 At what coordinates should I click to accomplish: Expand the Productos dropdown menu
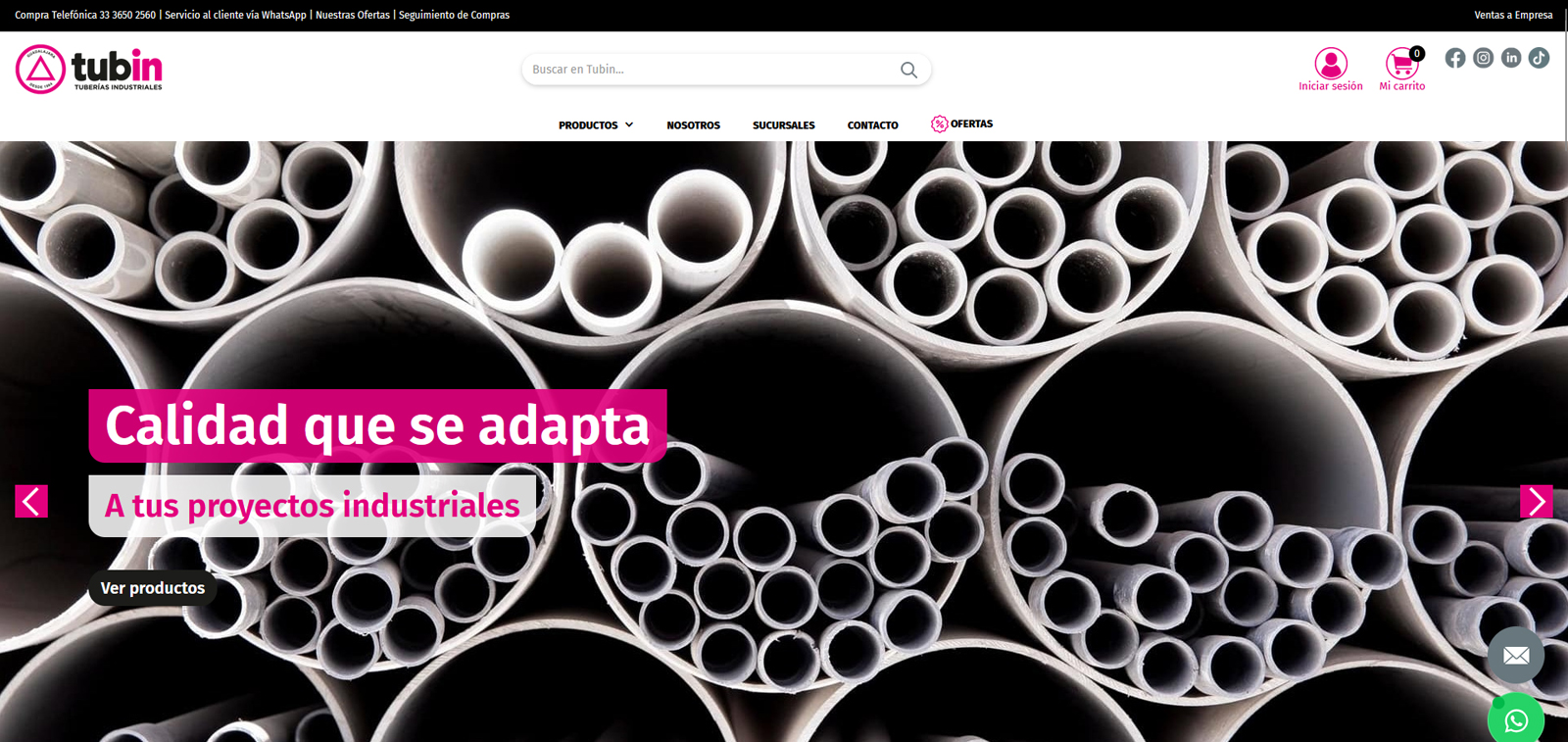[596, 125]
